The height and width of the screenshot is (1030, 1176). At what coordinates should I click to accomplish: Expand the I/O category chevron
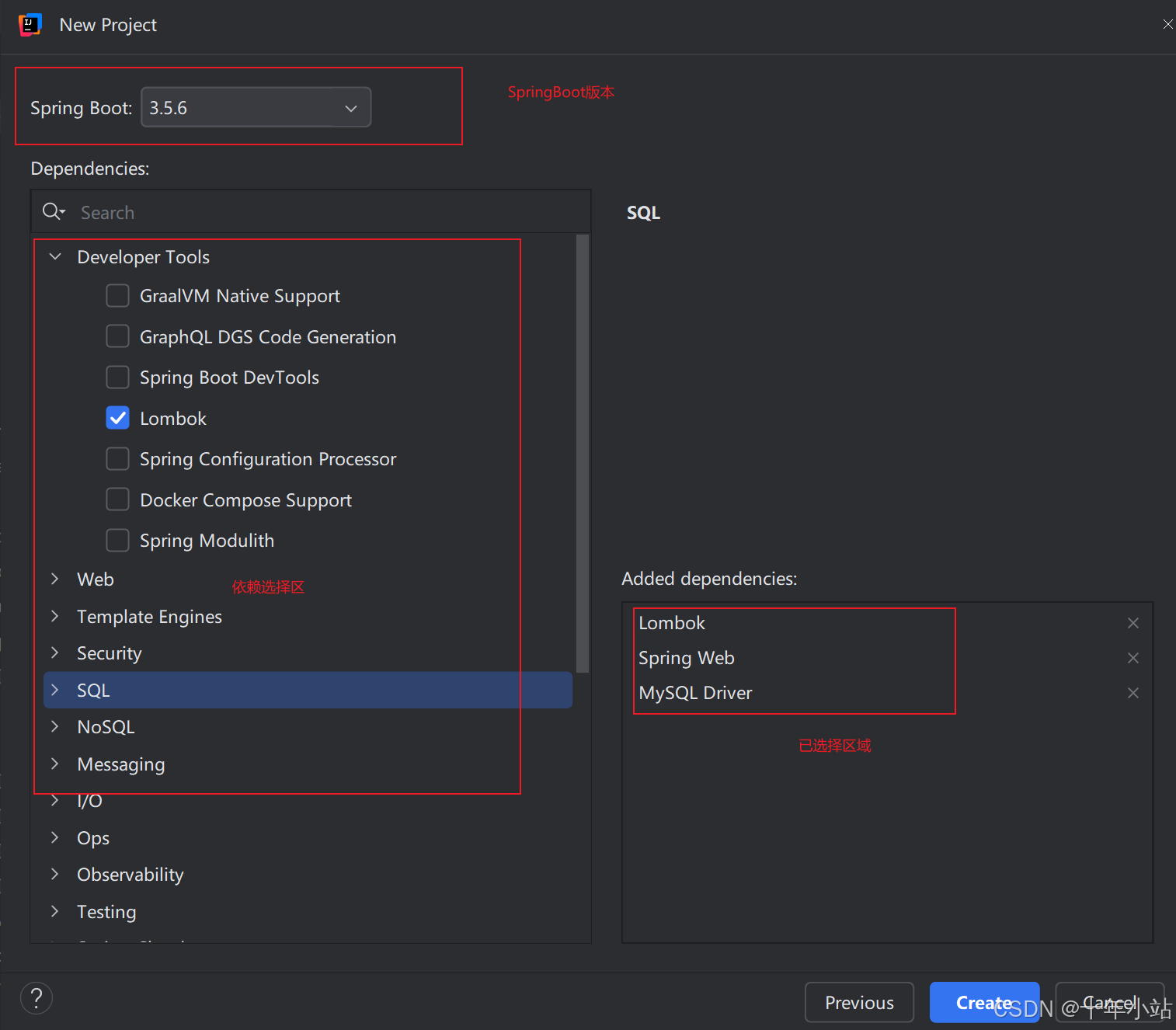55,800
